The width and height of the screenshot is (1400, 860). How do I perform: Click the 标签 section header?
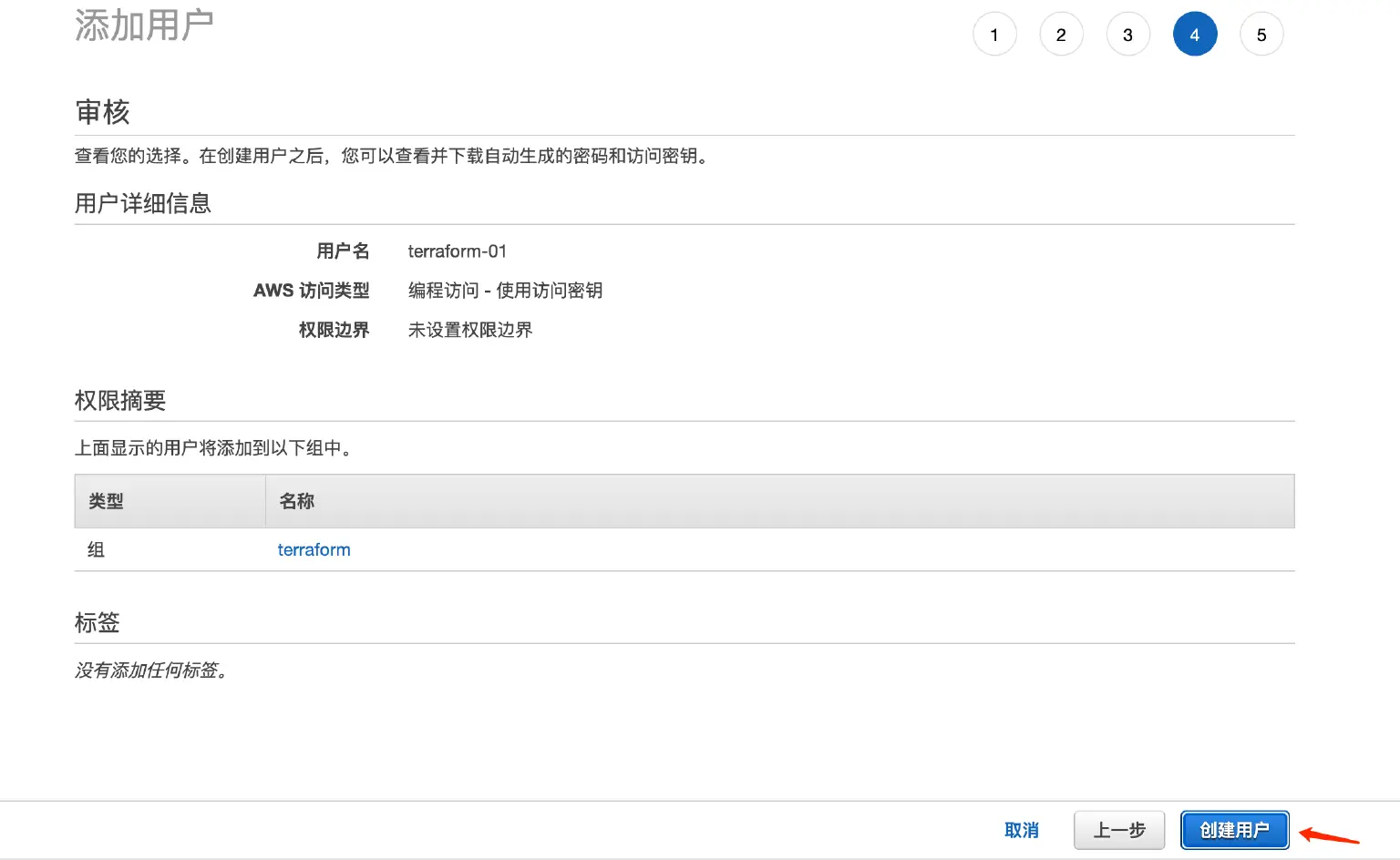coord(96,622)
